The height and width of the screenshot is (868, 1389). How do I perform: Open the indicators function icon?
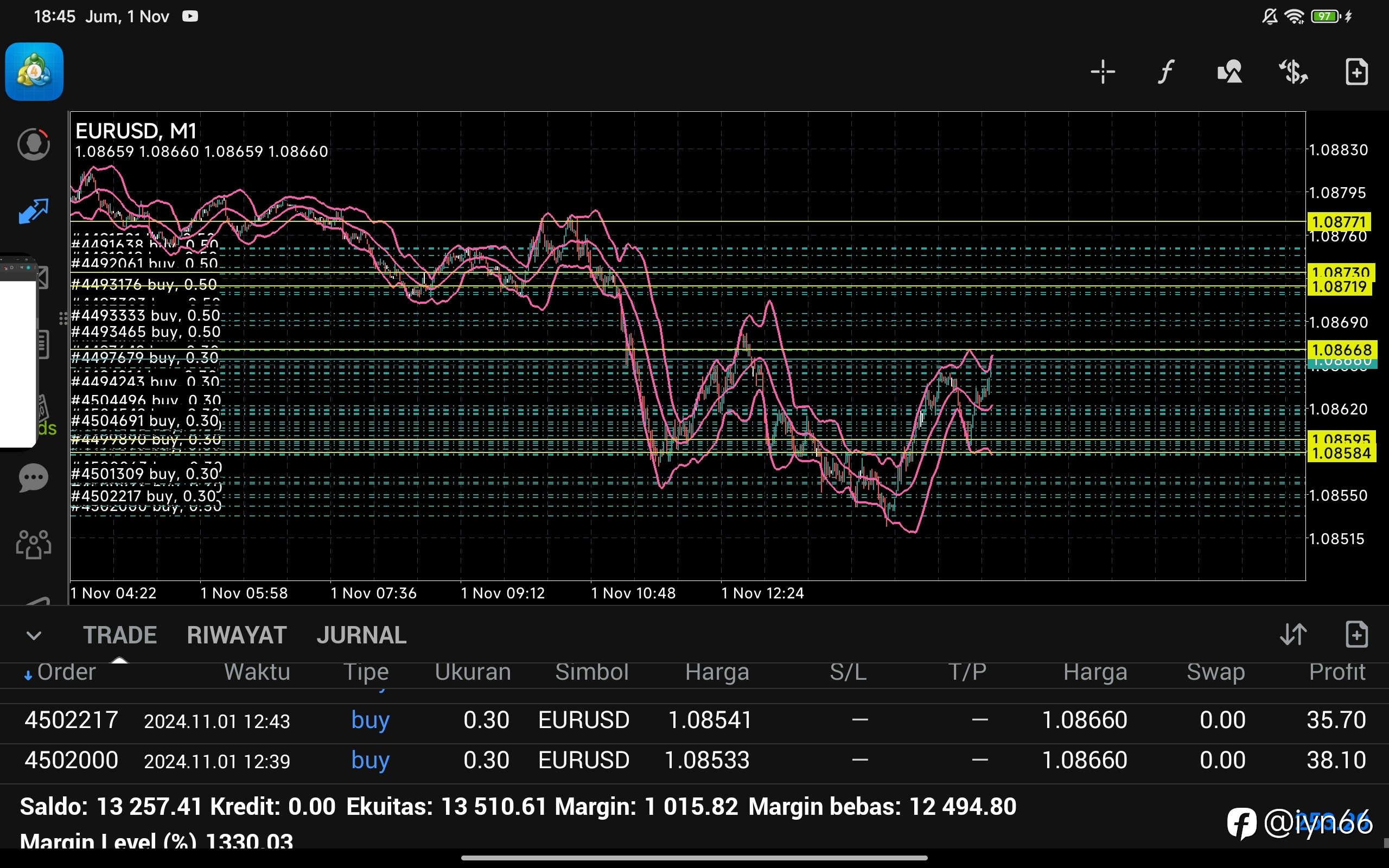(x=1165, y=72)
